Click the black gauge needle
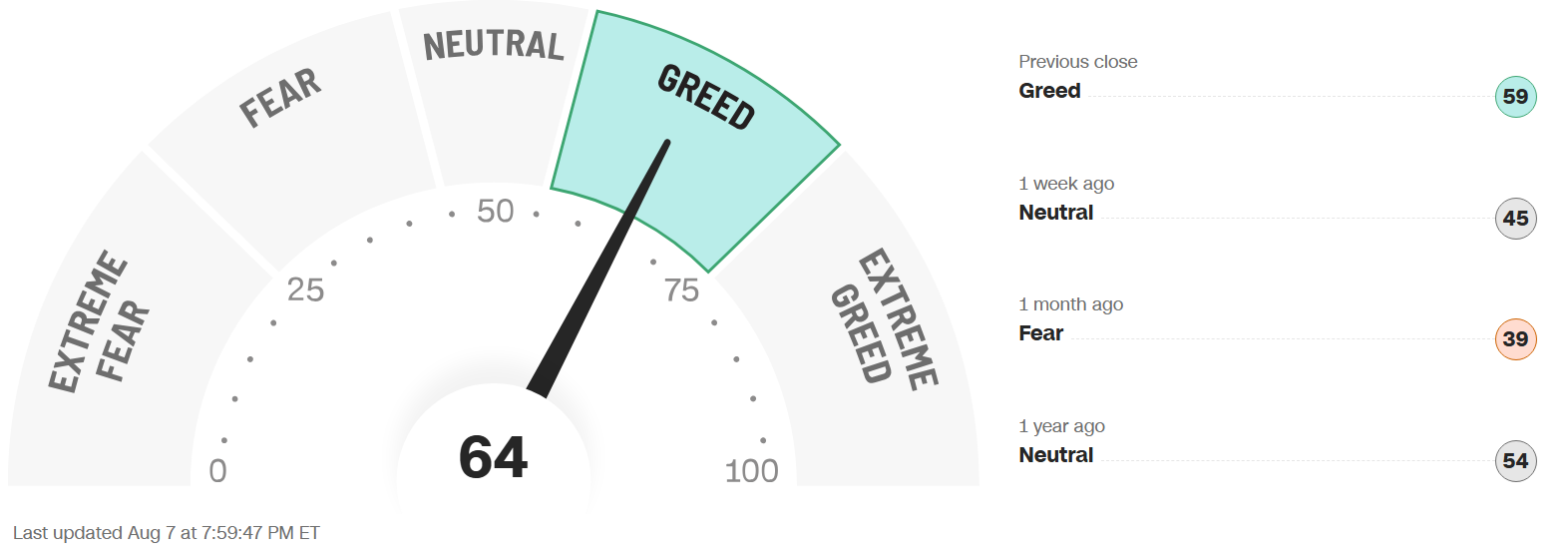This screenshot has height=559, width=1568. (598, 270)
